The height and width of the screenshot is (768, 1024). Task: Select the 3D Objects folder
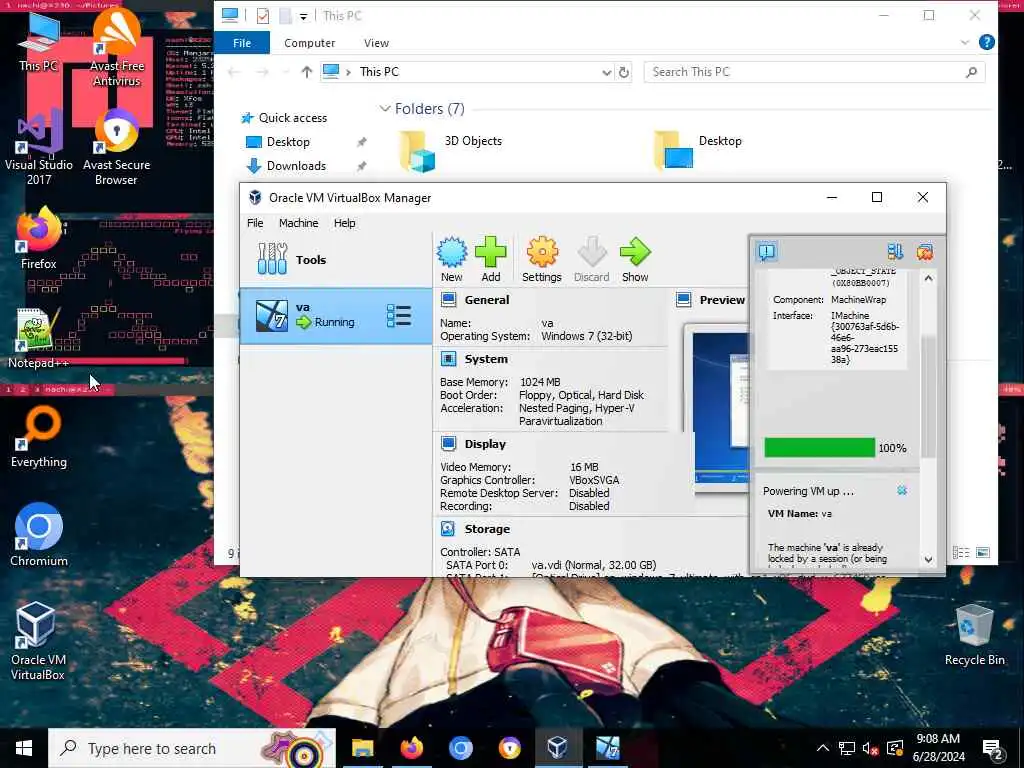451,150
